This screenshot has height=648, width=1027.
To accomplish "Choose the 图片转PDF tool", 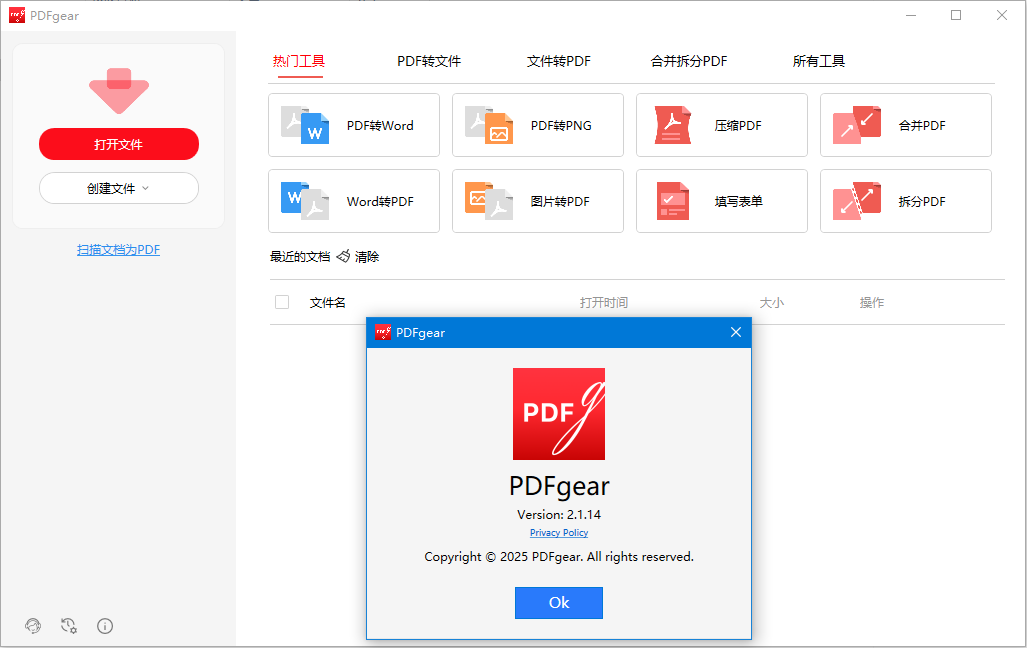I will 537,201.
